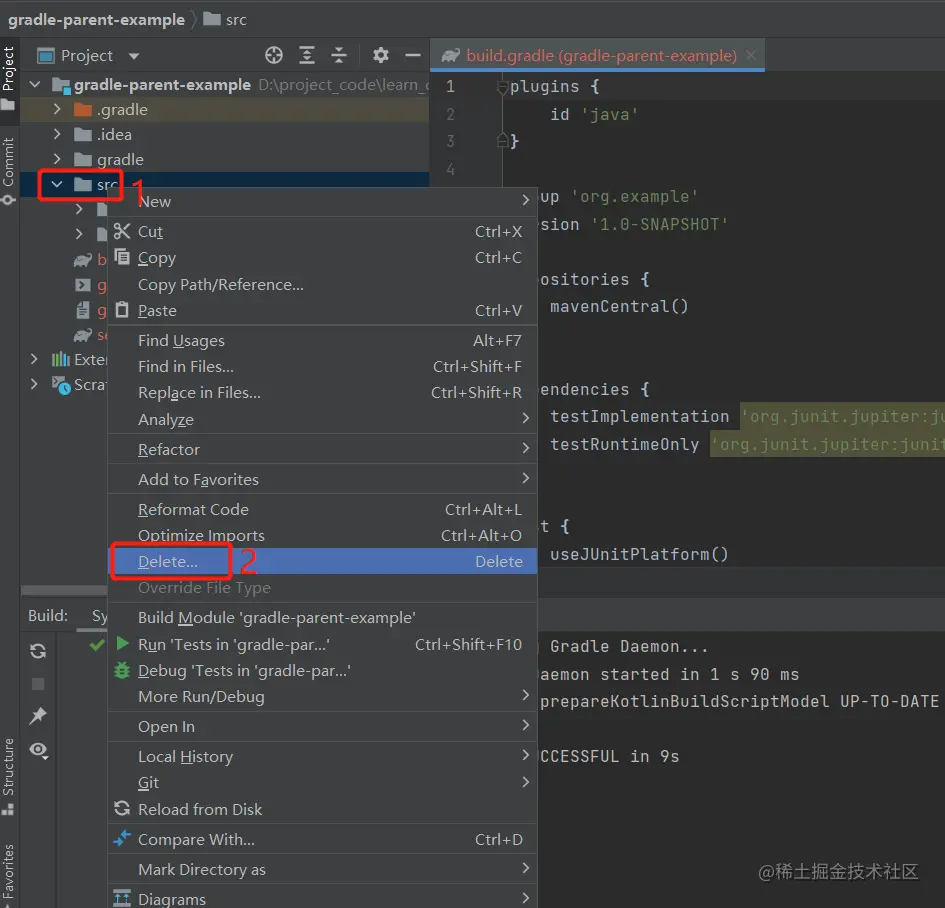Click the Build panel stop icon
945x908 pixels.
click(x=38, y=684)
